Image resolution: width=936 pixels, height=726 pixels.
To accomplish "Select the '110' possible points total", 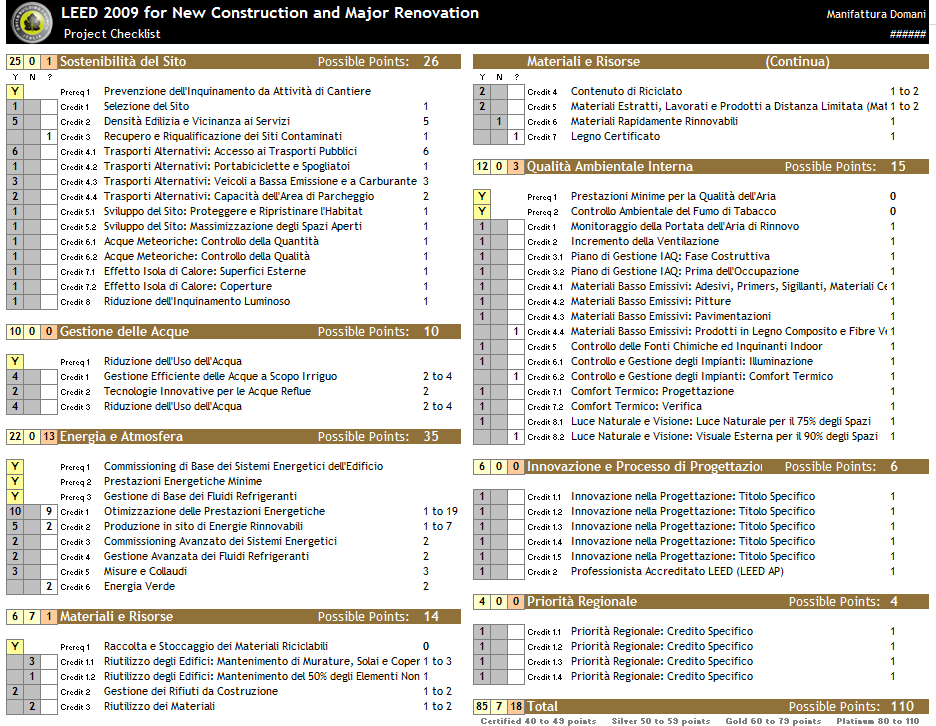I will 902,706.
